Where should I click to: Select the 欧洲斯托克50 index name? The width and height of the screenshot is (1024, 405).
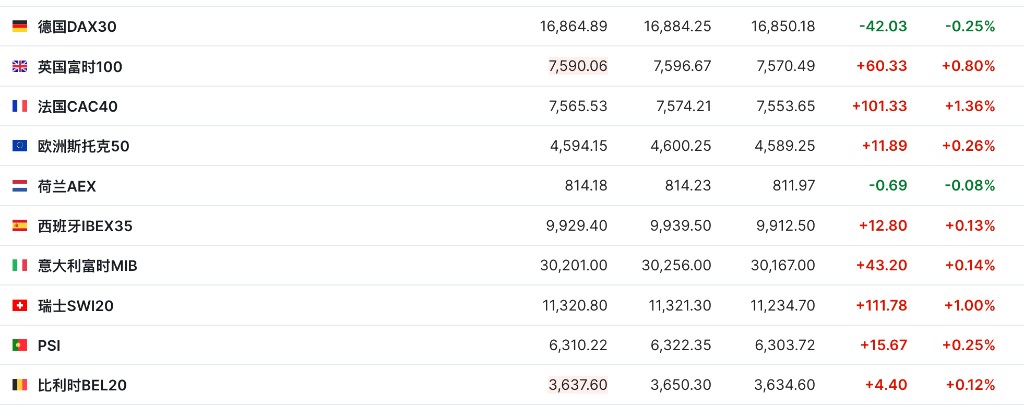(x=84, y=146)
